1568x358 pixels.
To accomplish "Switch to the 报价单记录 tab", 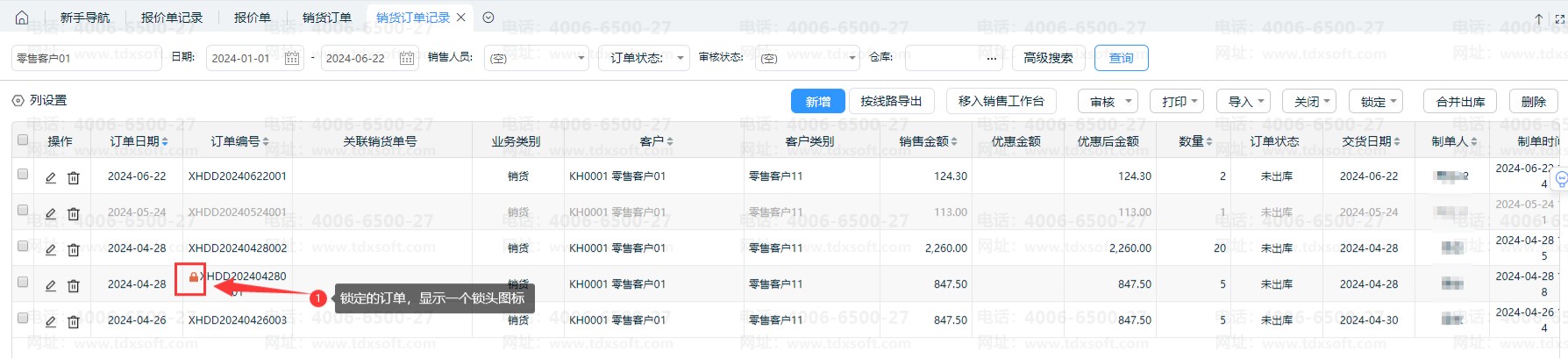I will tap(171, 18).
